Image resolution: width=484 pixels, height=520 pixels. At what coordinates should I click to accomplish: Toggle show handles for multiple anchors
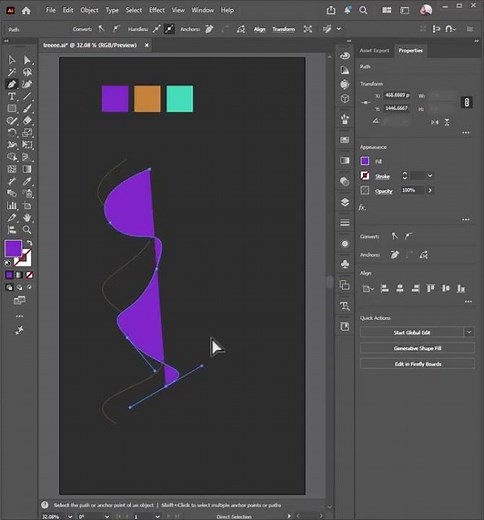[x=156, y=29]
